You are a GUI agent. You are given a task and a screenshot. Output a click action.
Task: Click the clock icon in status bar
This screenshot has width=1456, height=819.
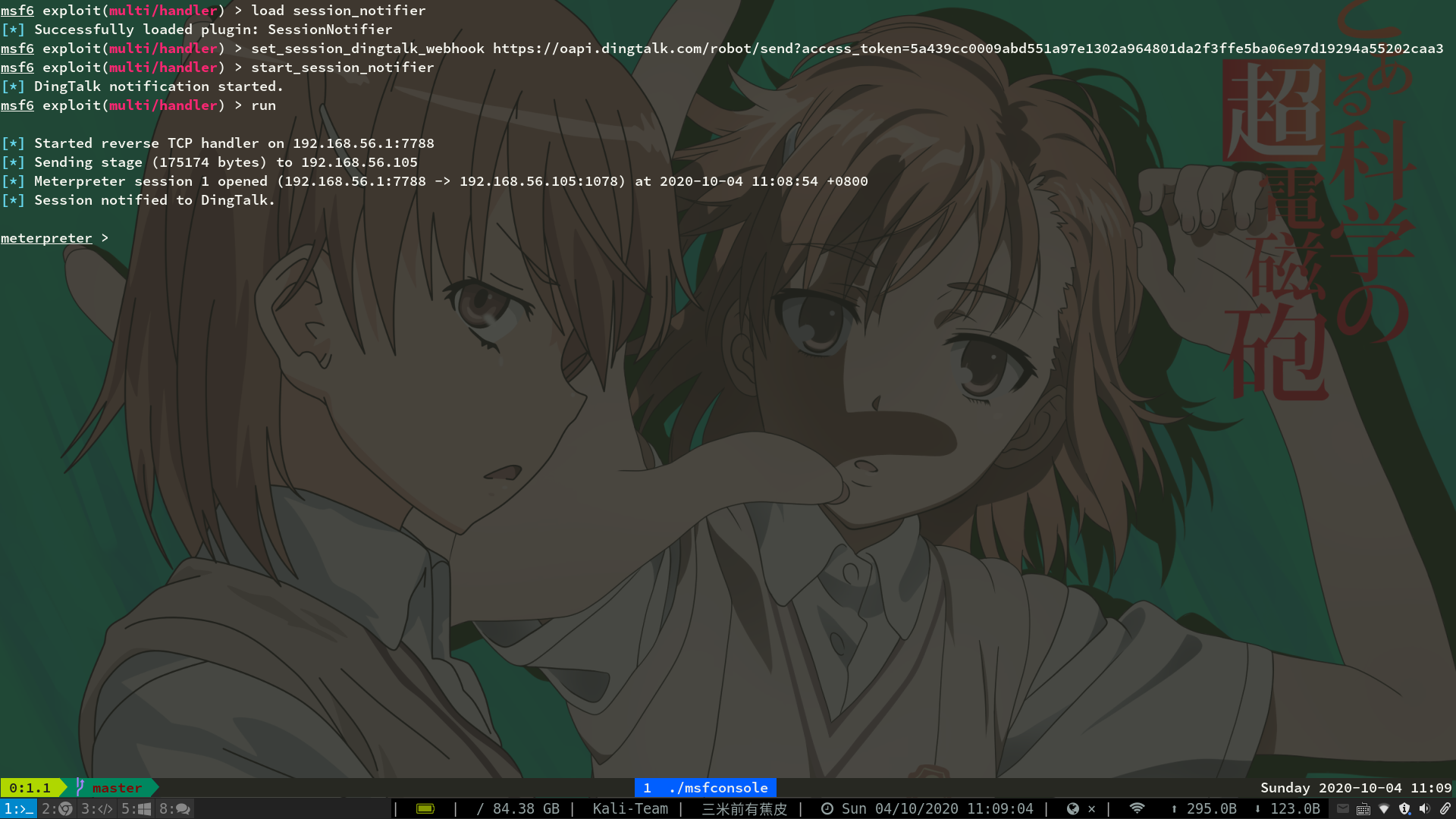point(827,809)
